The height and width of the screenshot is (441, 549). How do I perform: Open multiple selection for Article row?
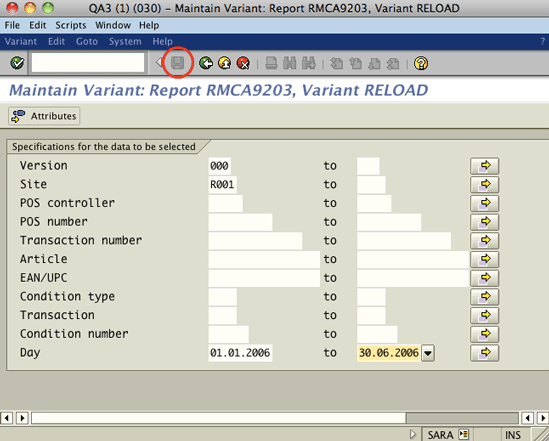tap(485, 259)
